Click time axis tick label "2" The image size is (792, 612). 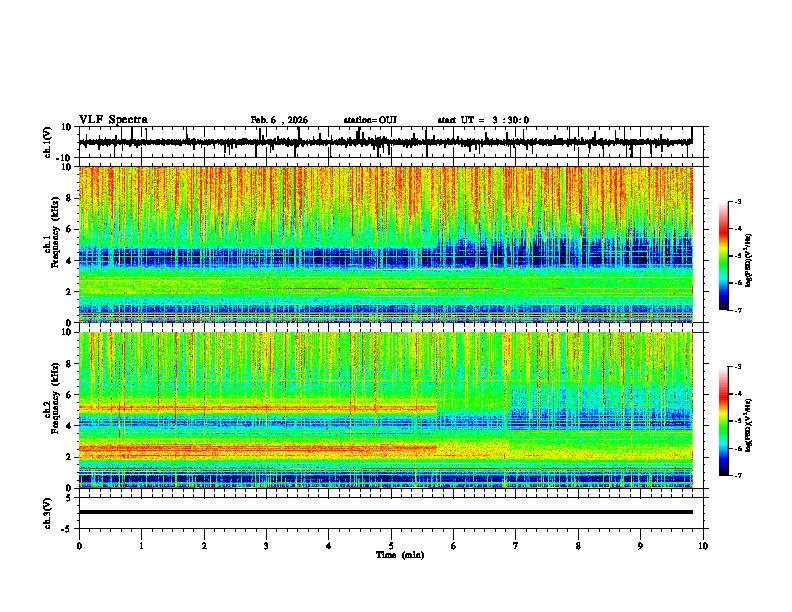(204, 546)
